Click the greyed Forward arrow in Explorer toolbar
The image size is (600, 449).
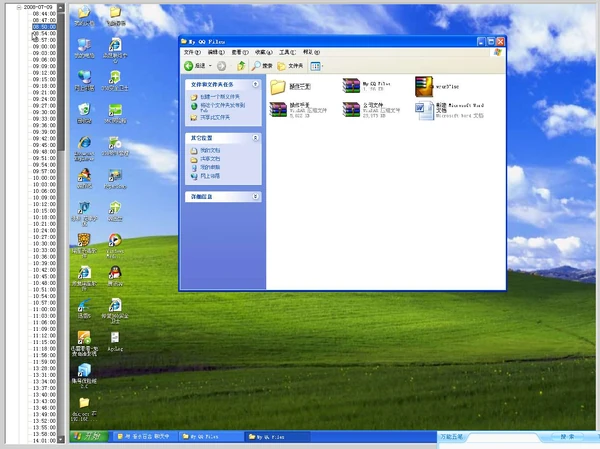[x=221, y=66]
